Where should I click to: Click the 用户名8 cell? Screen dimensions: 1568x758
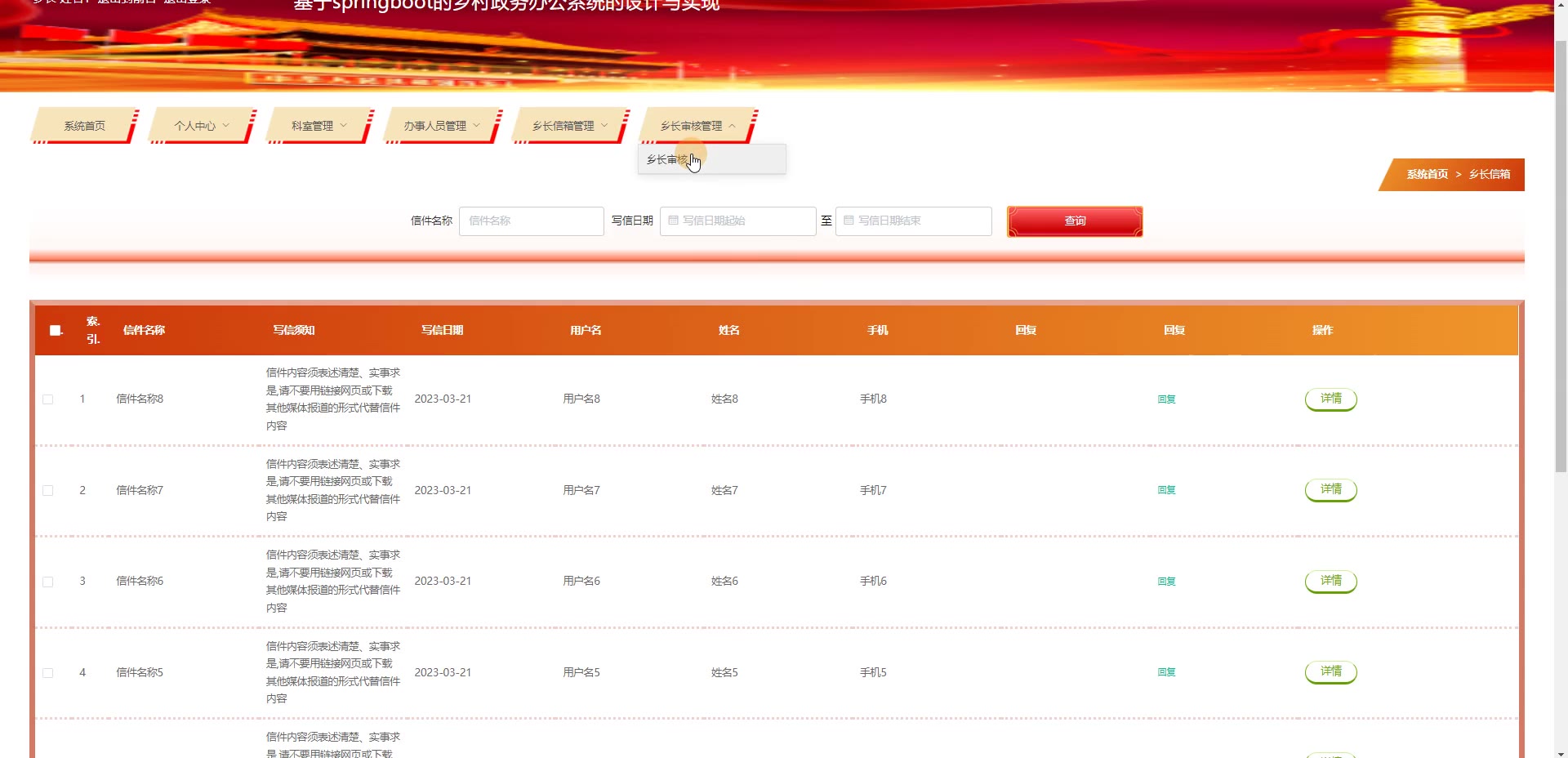pyautogui.click(x=581, y=399)
